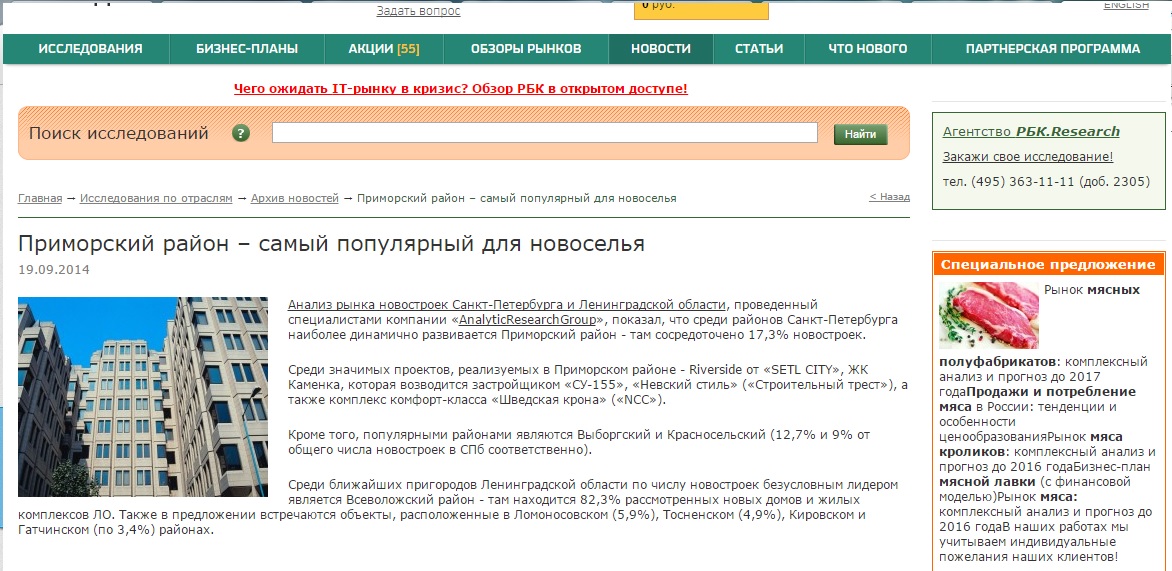Click the apartment buildings article photo
This screenshot has height=571, width=1172.
pos(143,397)
